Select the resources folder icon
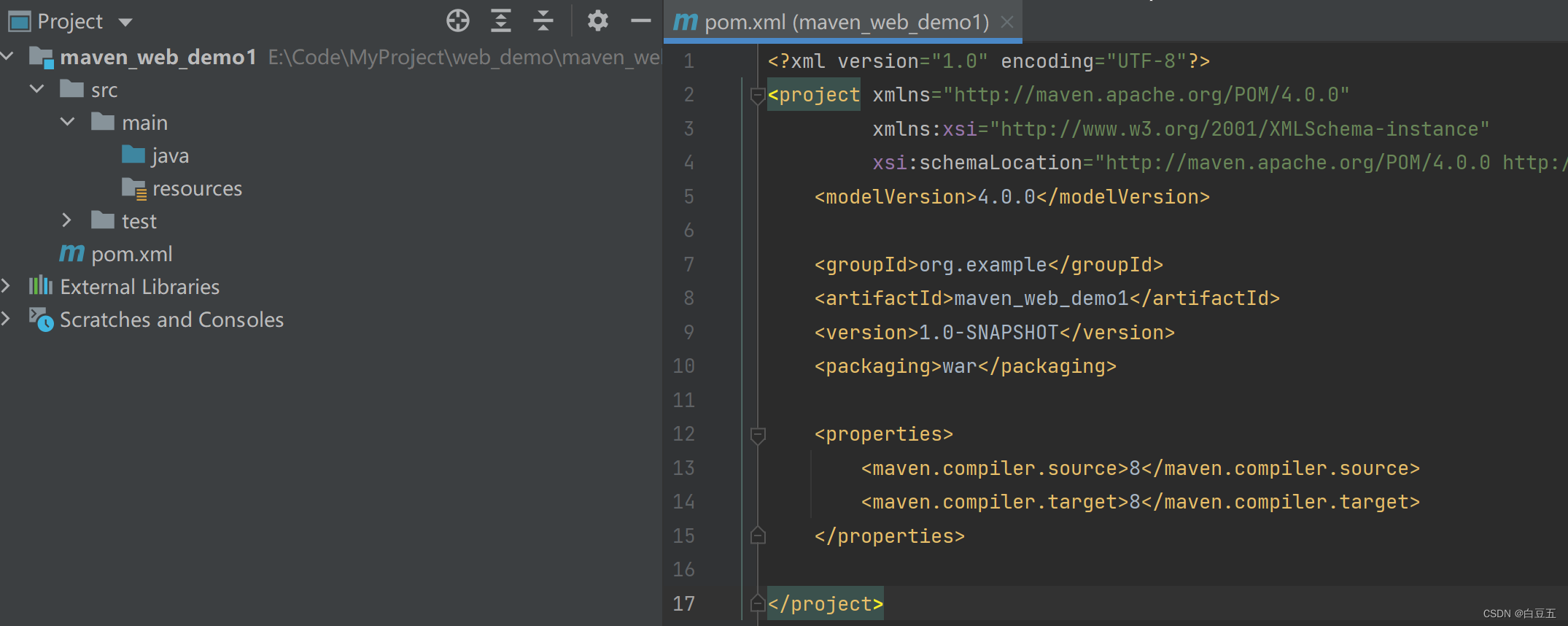 coord(134,188)
